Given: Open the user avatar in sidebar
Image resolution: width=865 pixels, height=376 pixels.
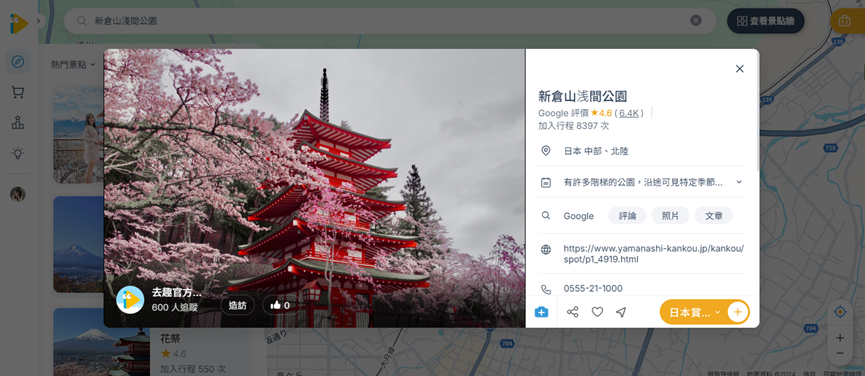Looking at the screenshot, I should point(18,194).
